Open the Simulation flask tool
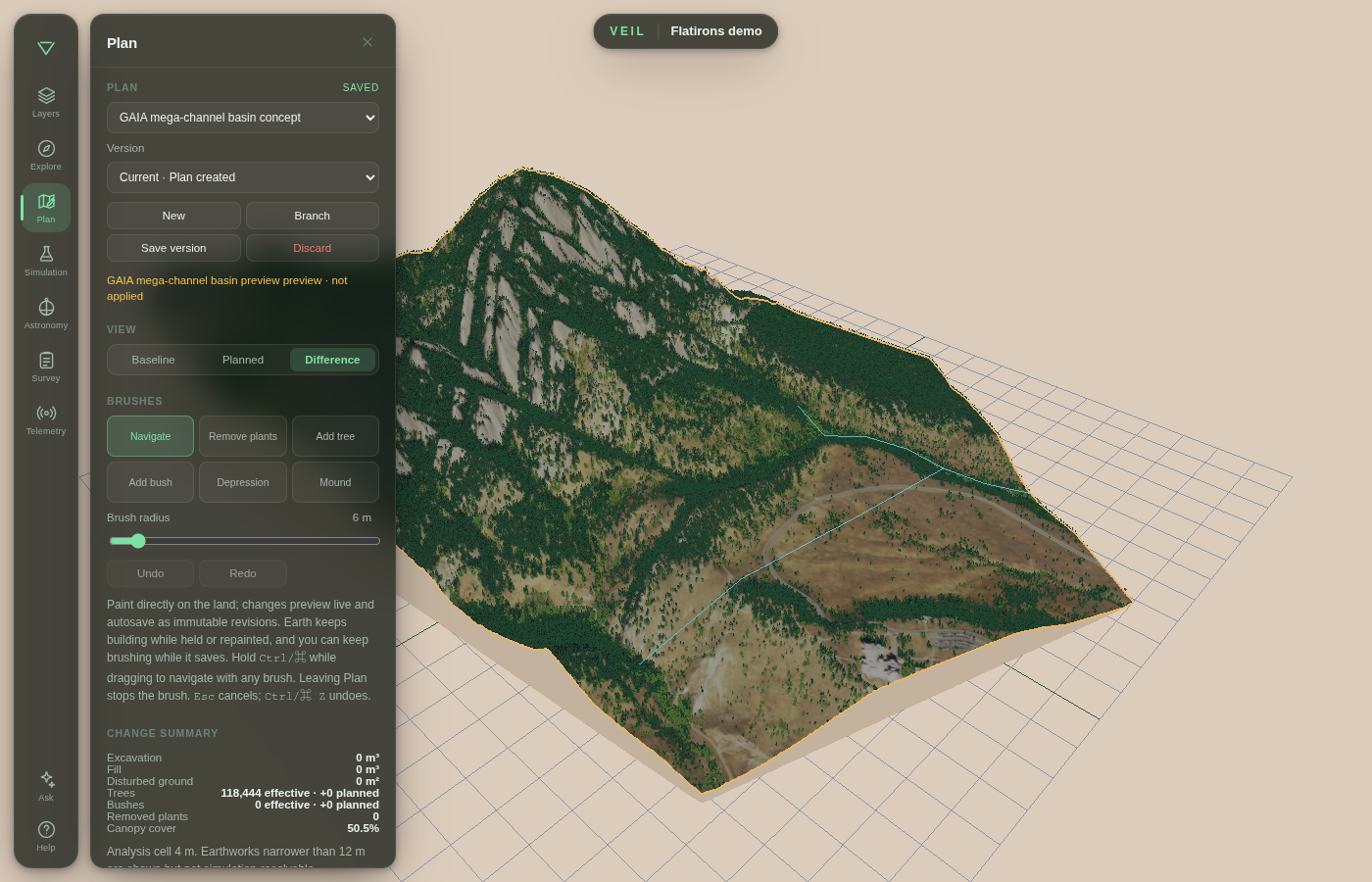Screen dimensions: 1372x882 click(x=46, y=261)
